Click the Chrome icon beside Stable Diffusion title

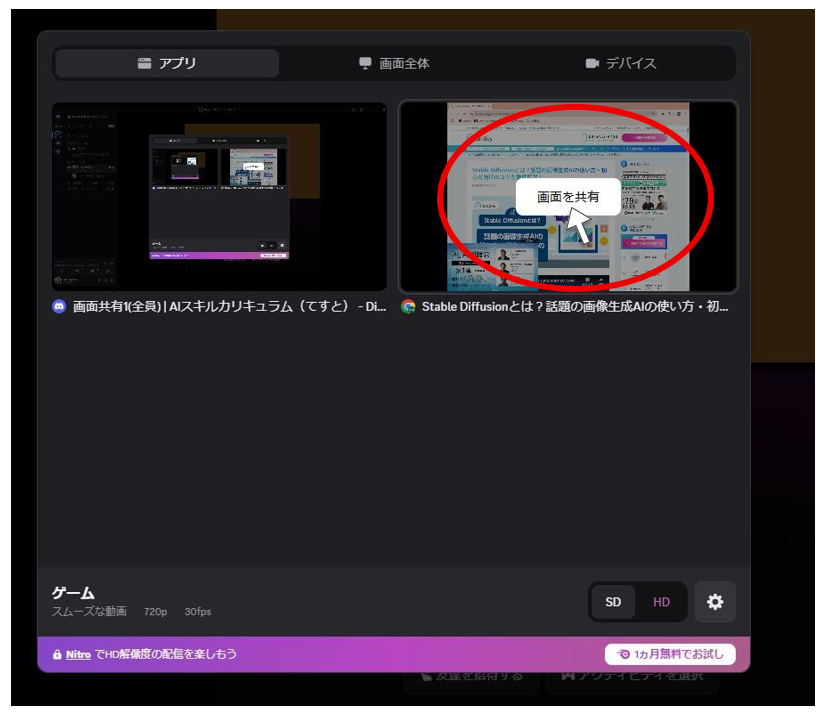(408, 307)
